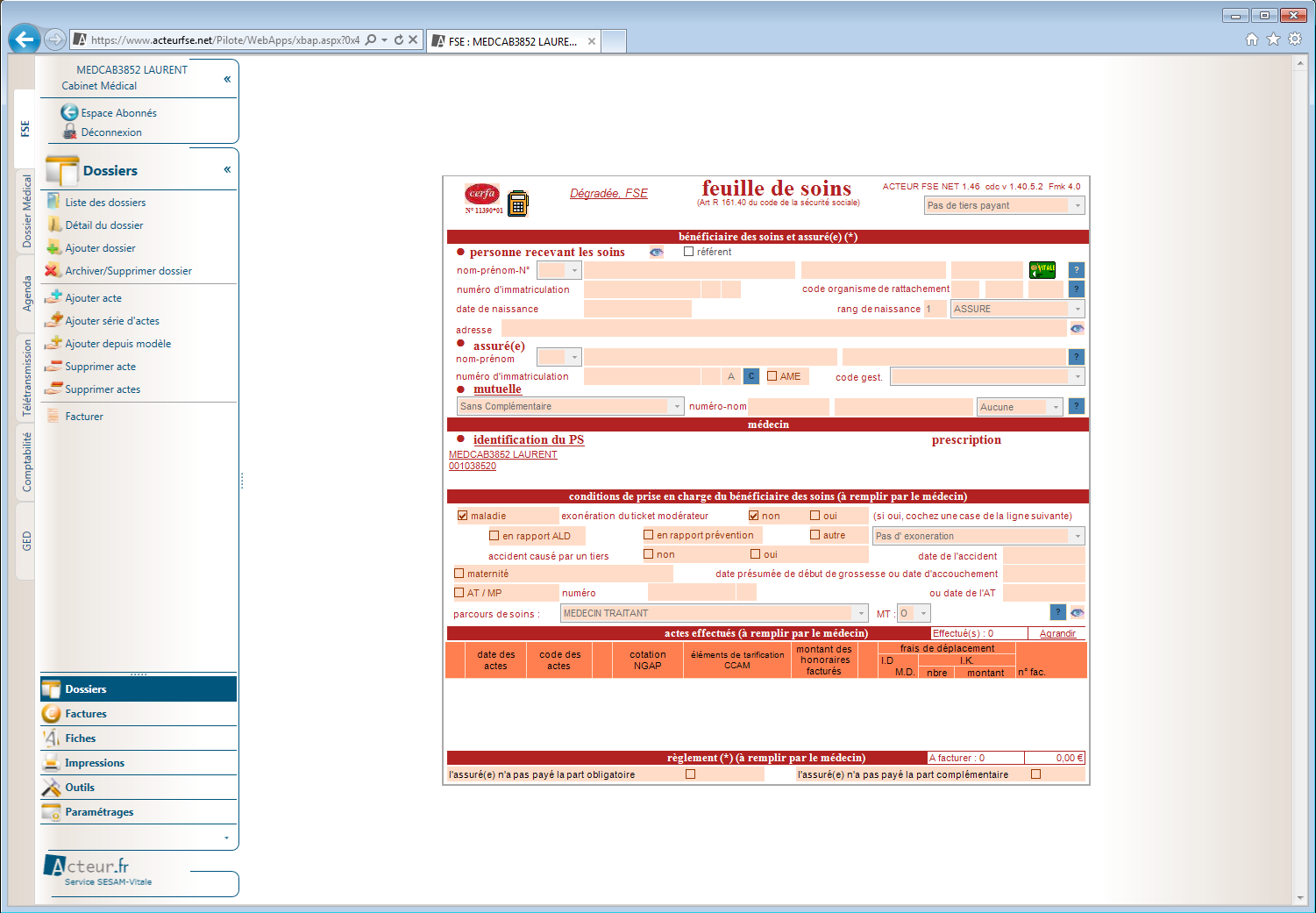The height and width of the screenshot is (913, 1316).
Task: Expand the parcours de soins MEDECIN TRAITANT dropdown
Action: [861, 614]
